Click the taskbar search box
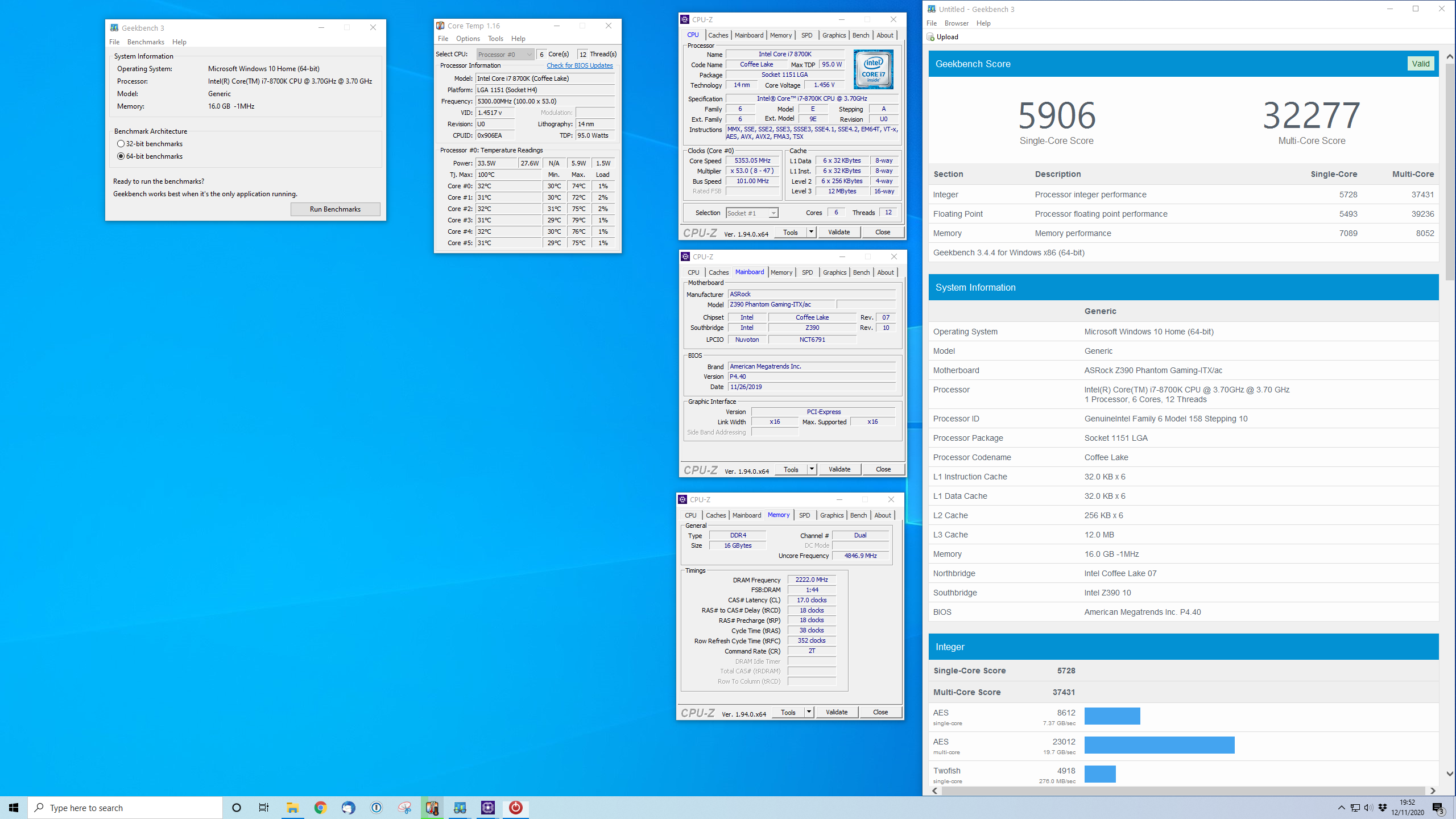 tap(125, 808)
